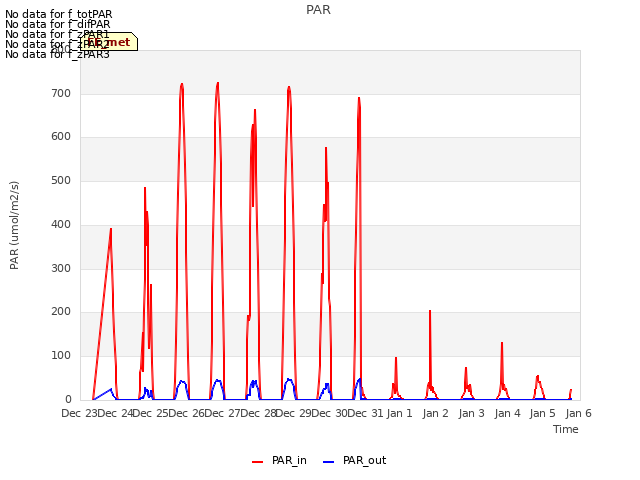The width and height of the screenshot is (640, 480).
Task: Click the x-axis tick Jan 3
Action: (471, 413)
